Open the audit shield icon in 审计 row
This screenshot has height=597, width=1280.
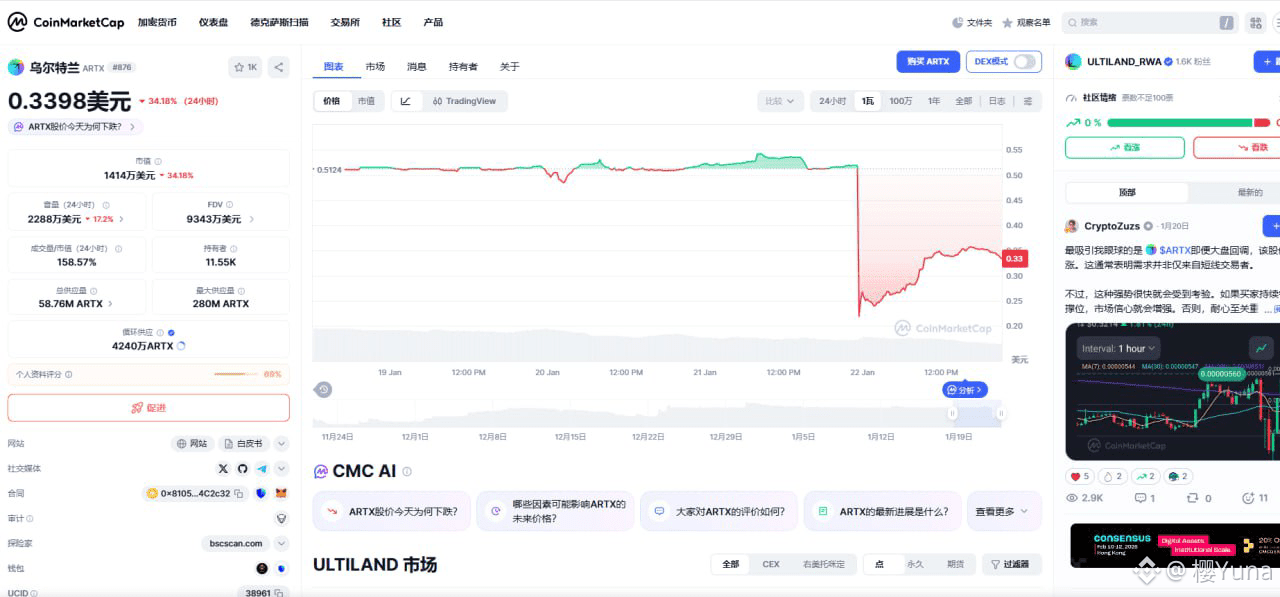click(281, 518)
